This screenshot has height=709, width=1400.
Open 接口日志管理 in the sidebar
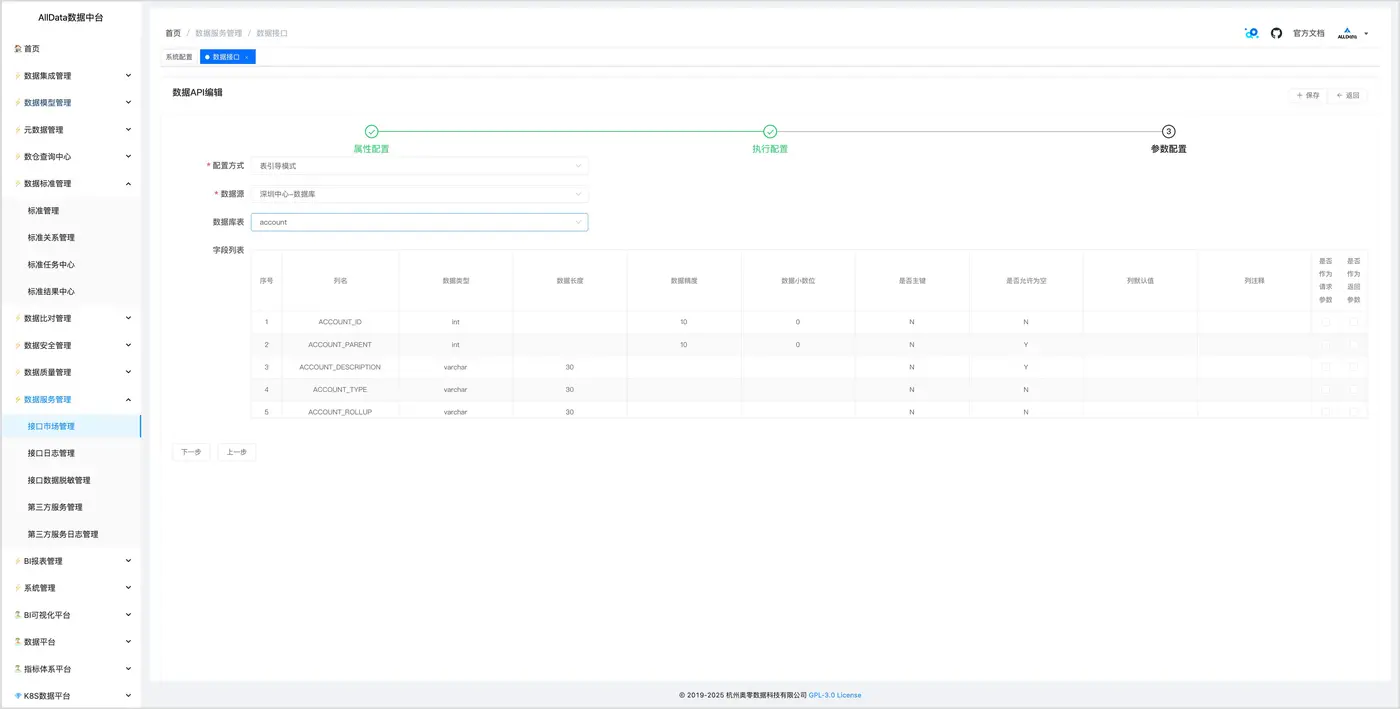tap(51, 453)
